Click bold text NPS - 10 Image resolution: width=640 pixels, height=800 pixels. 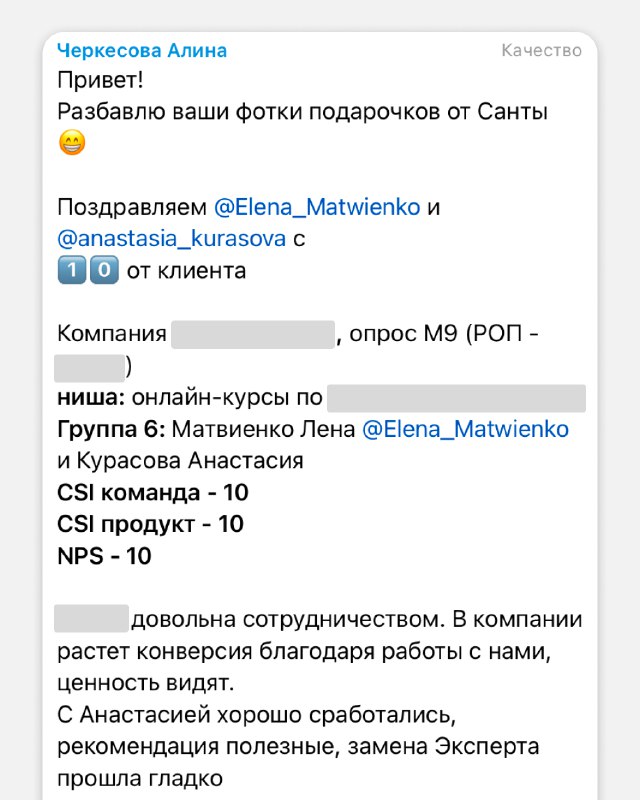(104, 556)
